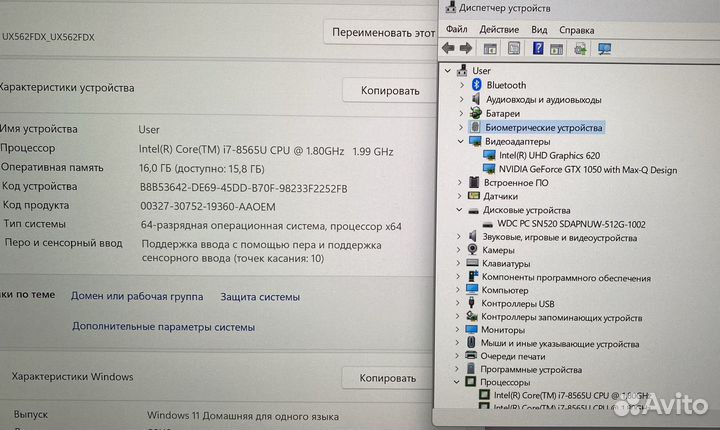Screen dimensions: 720x430
Task: Click the User computer root icon
Action: [x=462, y=70]
